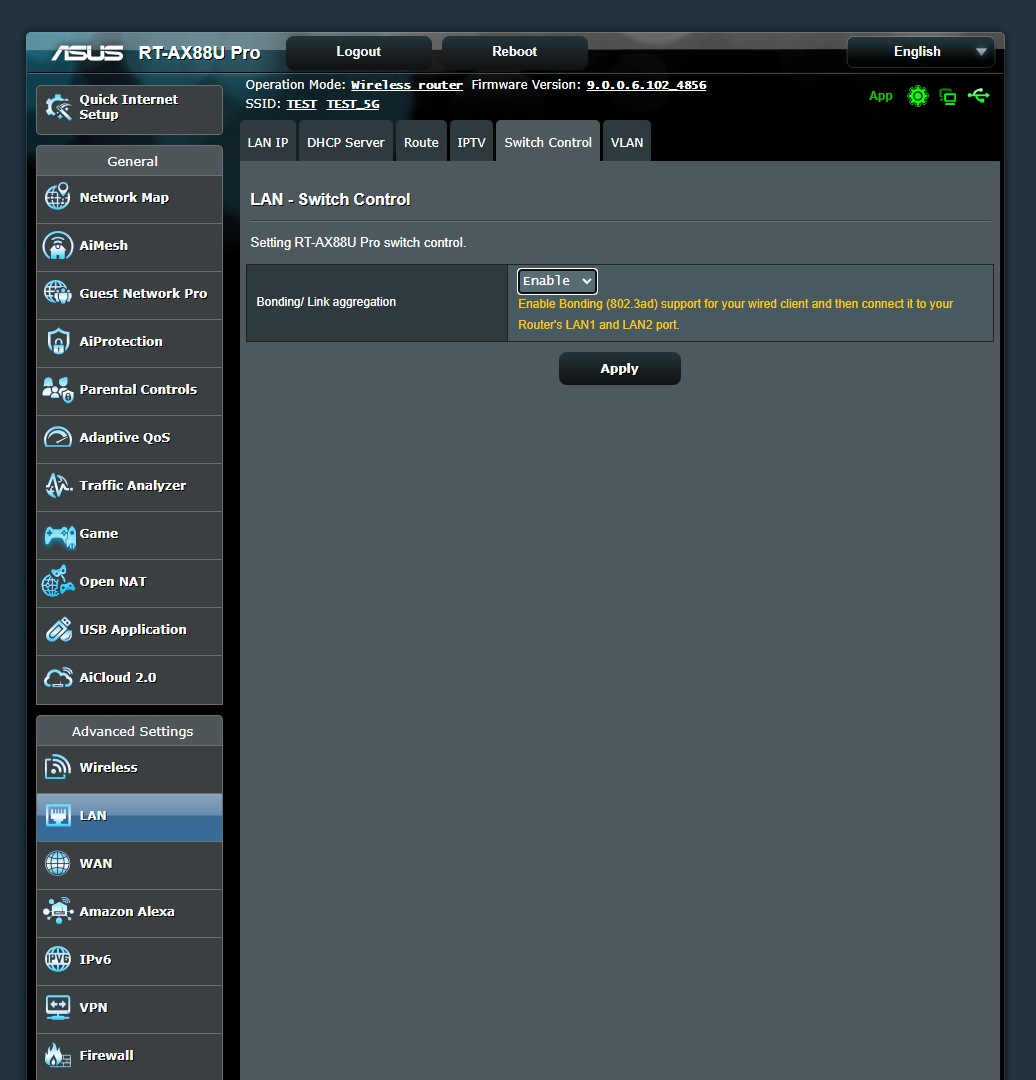Click the Network Map globe icon
This screenshot has width=1036, height=1080.
point(58,197)
